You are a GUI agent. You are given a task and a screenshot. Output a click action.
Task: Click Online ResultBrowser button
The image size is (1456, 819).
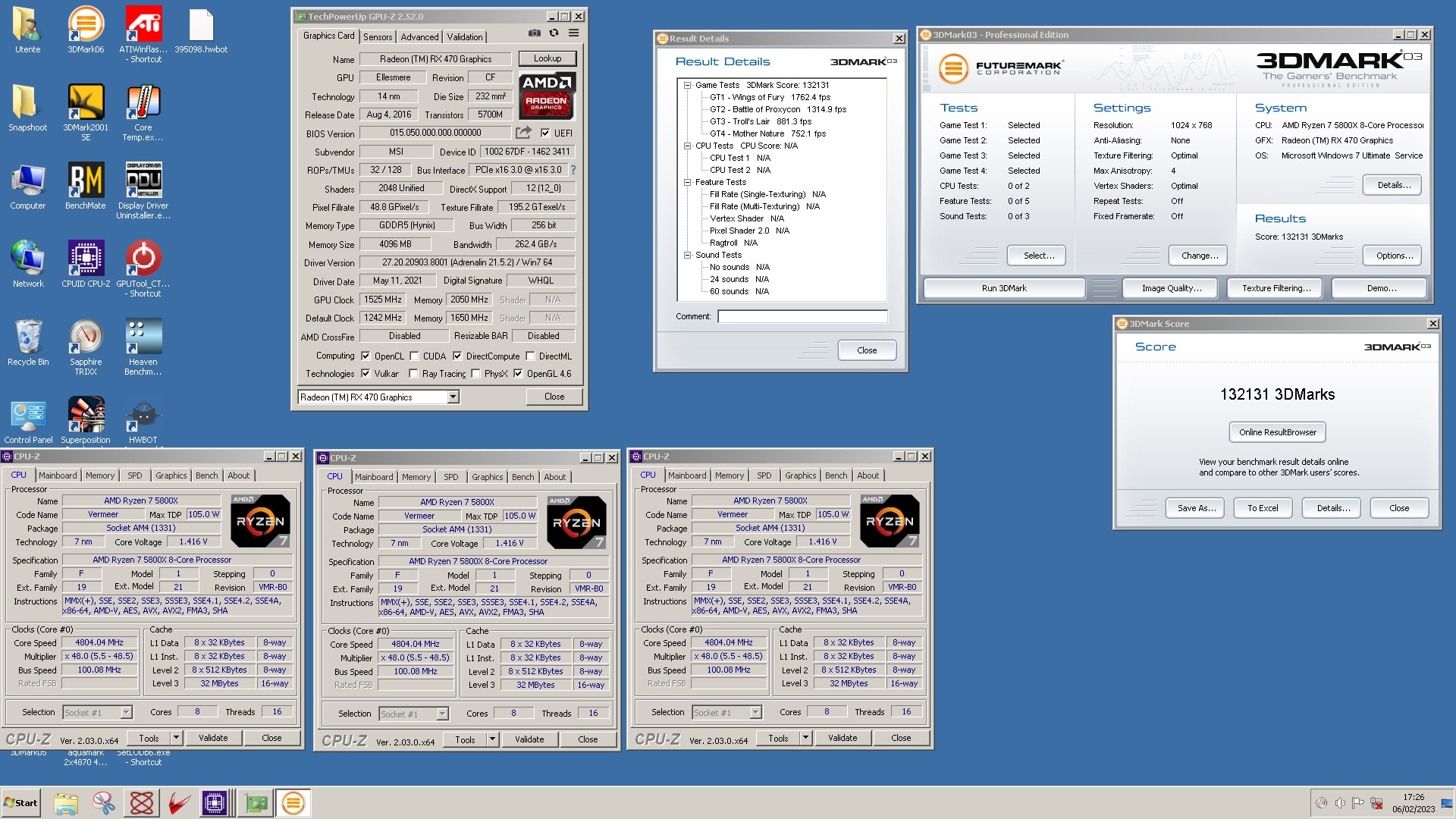(x=1277, y=432)
